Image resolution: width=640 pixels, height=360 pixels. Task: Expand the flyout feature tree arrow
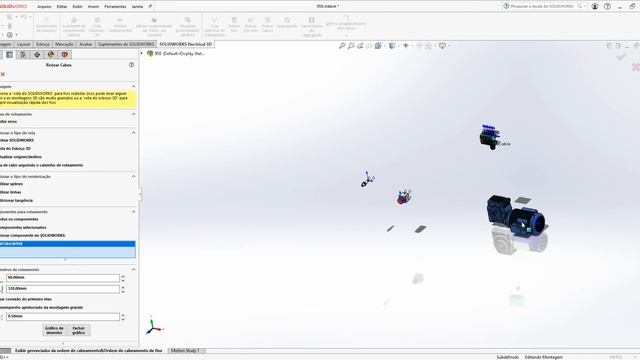(142, 53)
